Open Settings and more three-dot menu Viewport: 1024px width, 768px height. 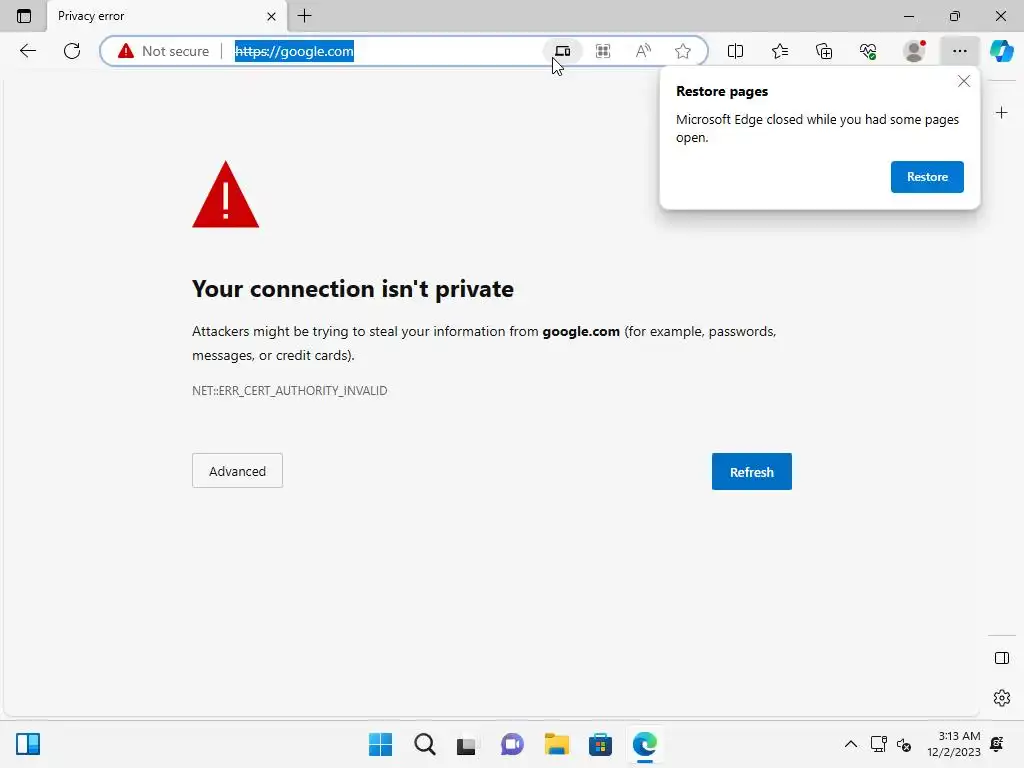pos(959,51)
